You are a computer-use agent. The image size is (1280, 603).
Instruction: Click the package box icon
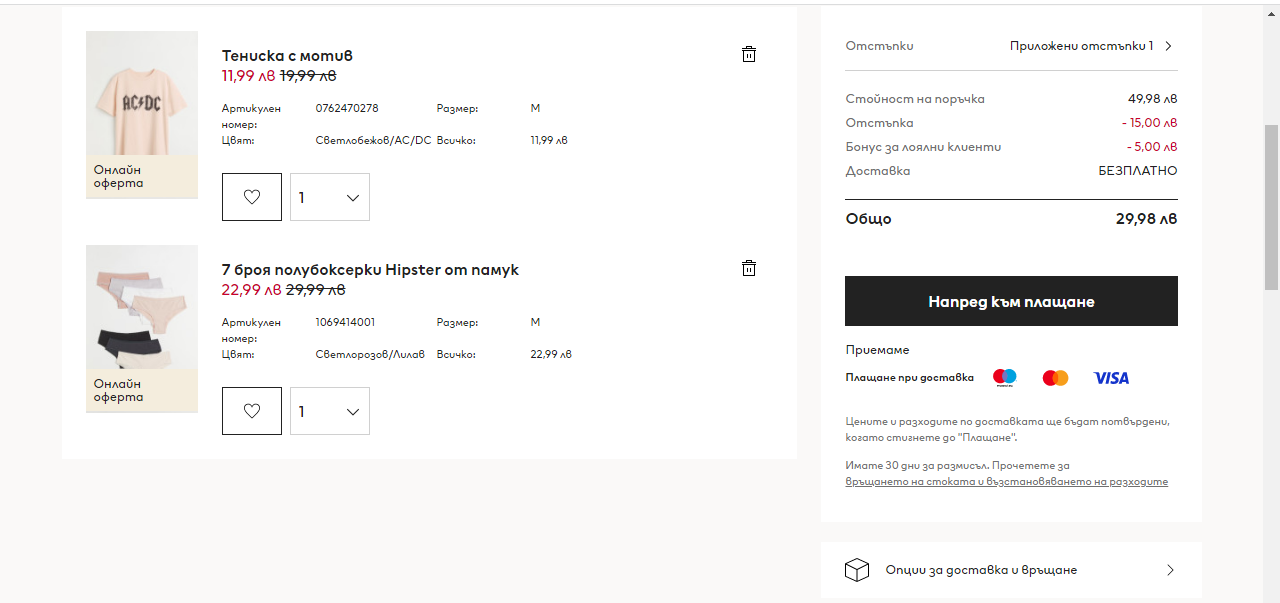pos(857,570)
